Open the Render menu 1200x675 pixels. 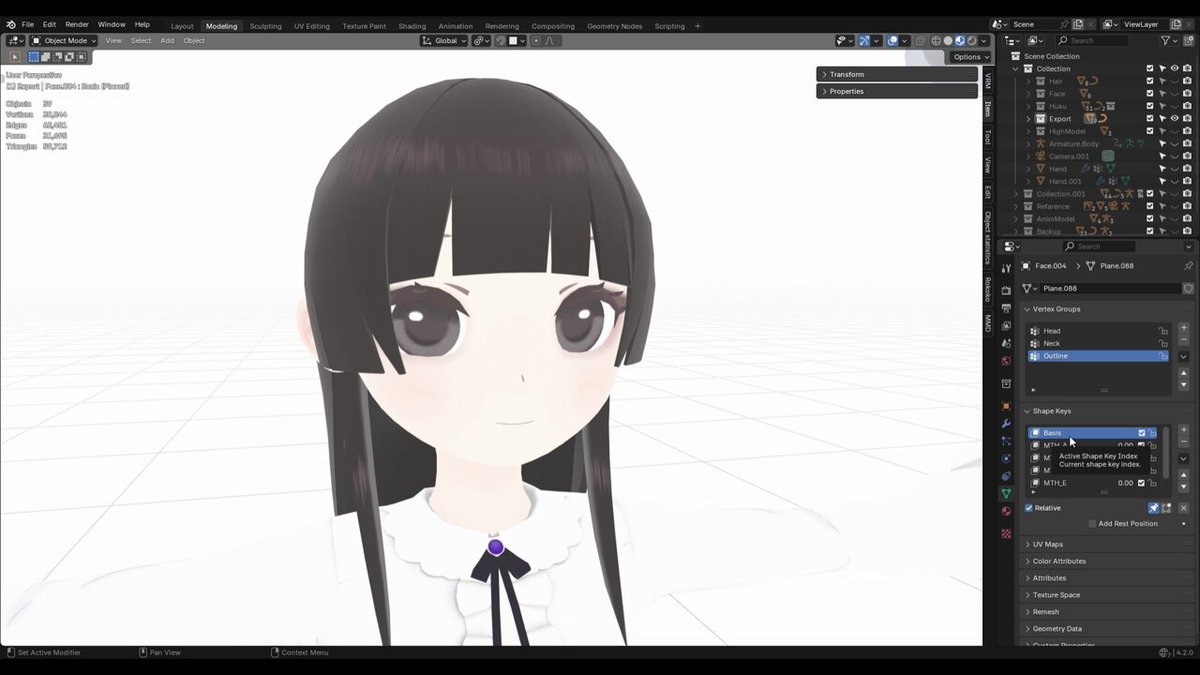[77, 24]
